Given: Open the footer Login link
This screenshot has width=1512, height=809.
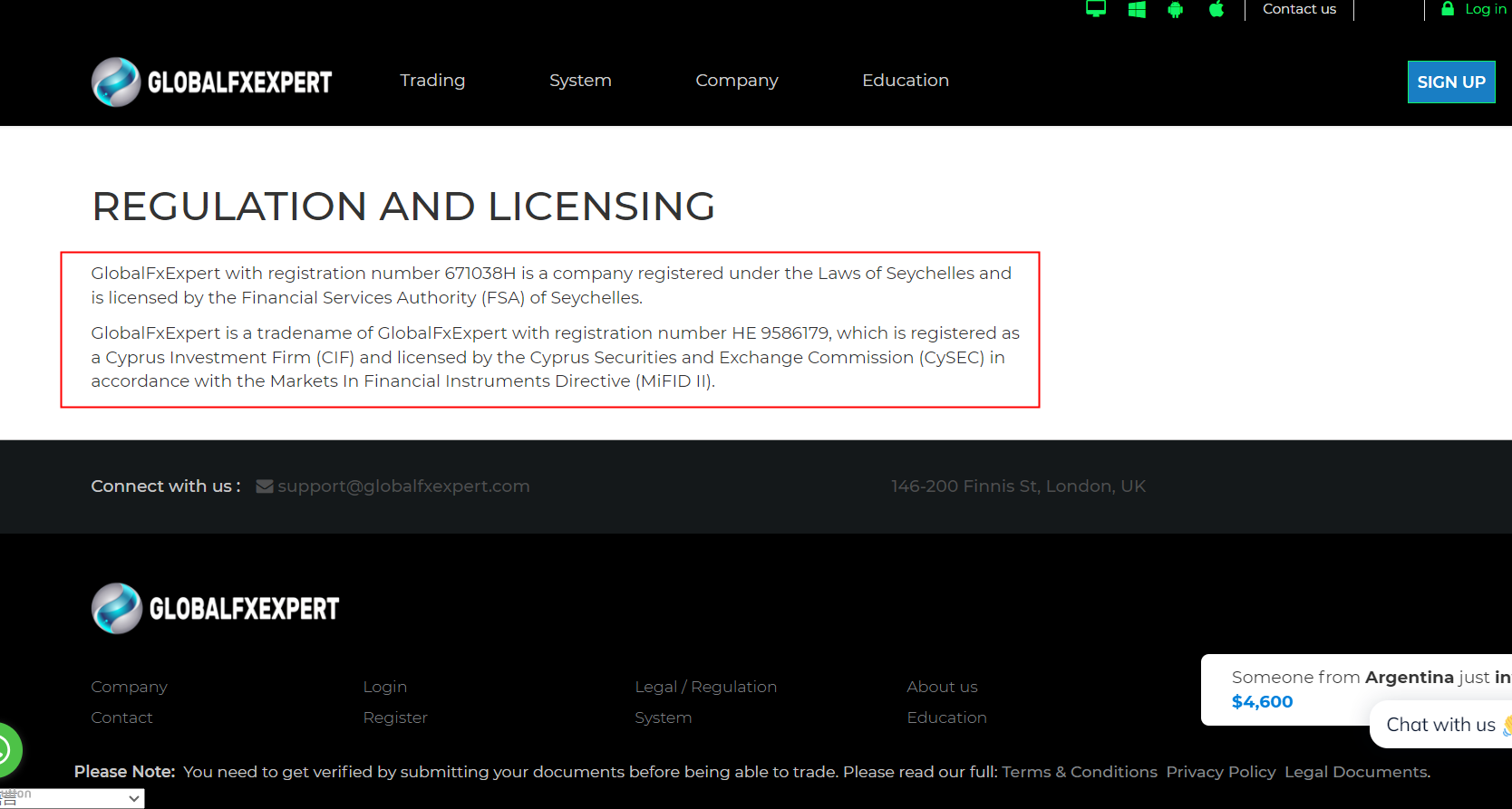Looking at the screenshot, I should (385, 687).
